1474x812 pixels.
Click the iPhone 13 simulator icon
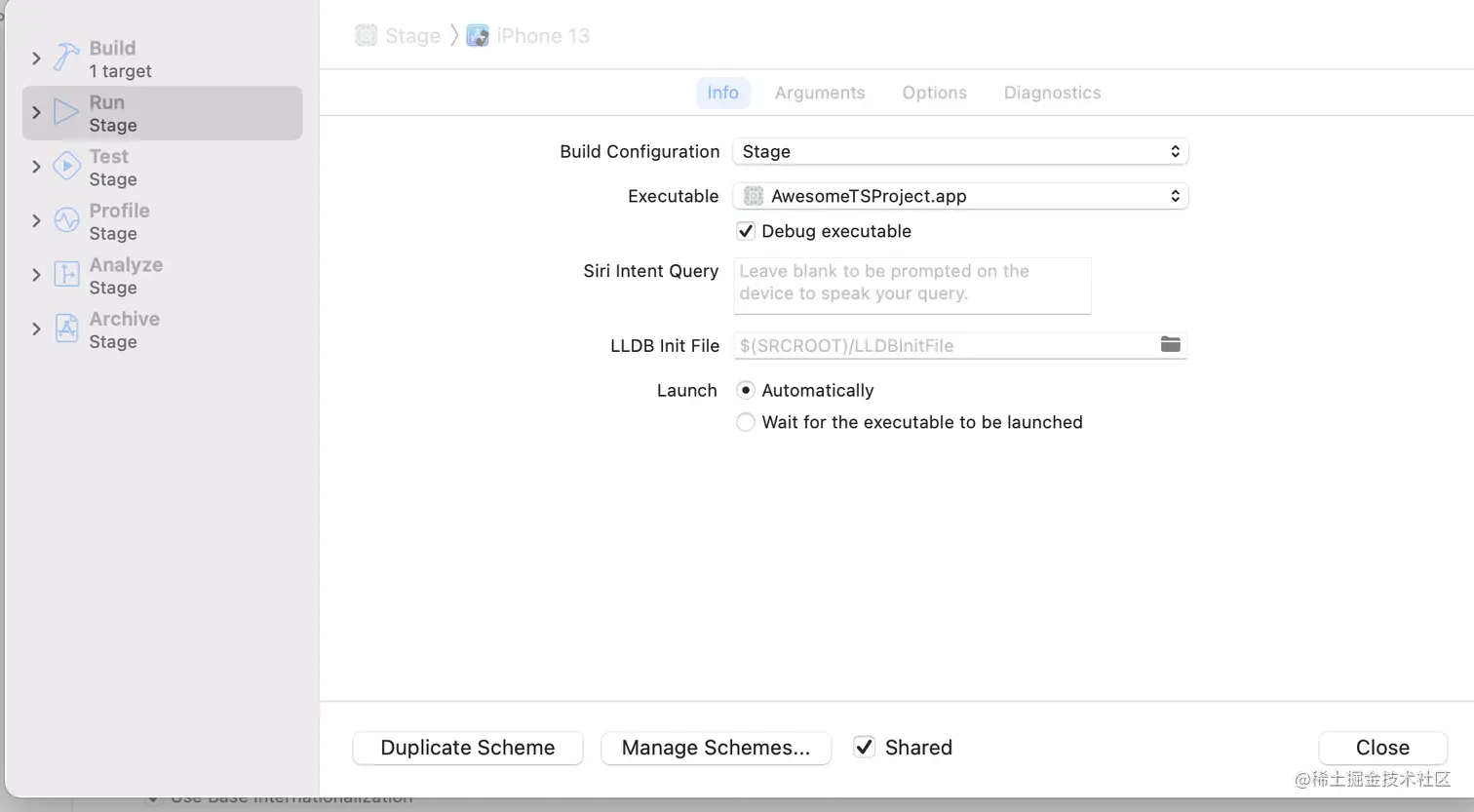(478, 36)
